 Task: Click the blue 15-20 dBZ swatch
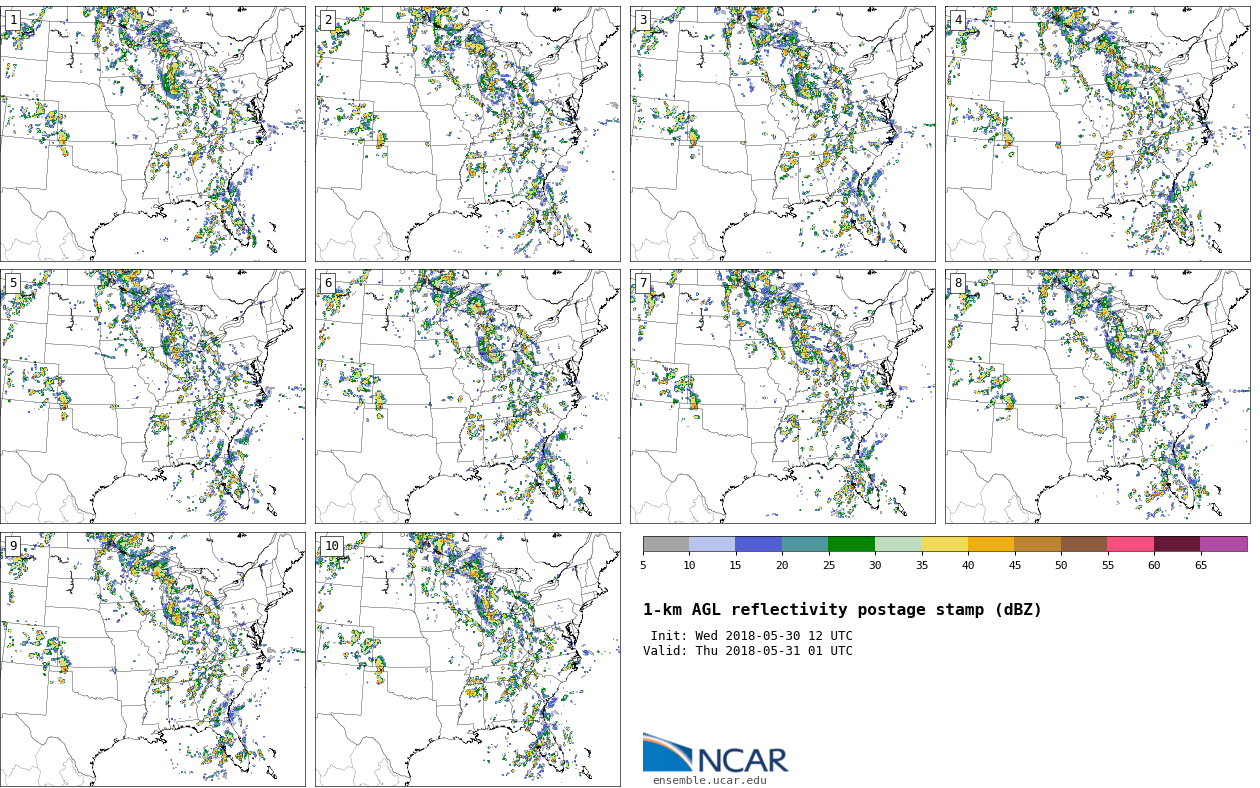pyautogui.click(x=758, y=544)
